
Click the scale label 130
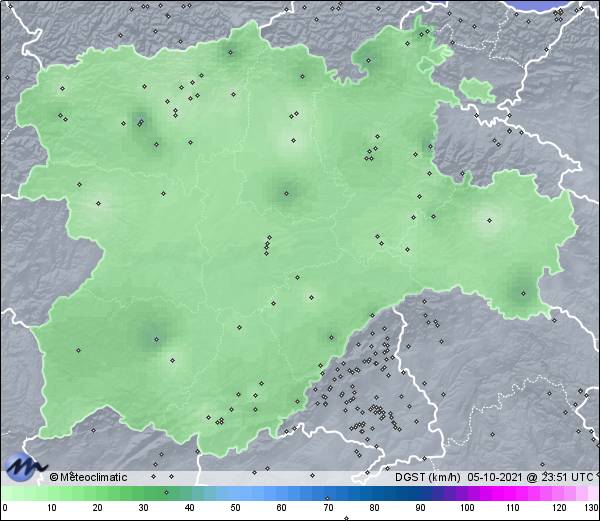coord(592,508)
